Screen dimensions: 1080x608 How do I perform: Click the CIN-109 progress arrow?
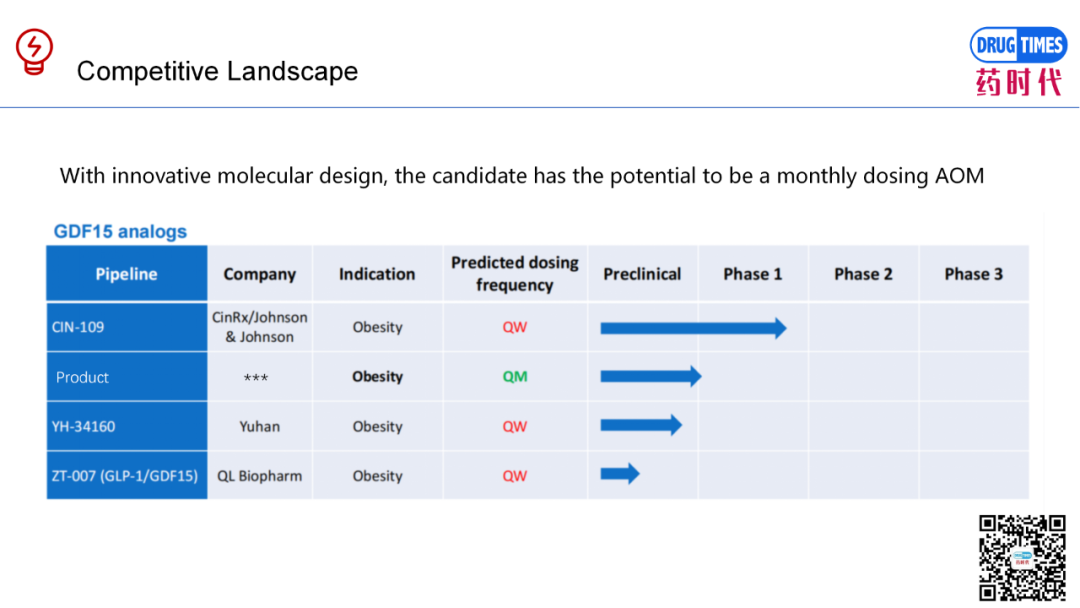693,328
